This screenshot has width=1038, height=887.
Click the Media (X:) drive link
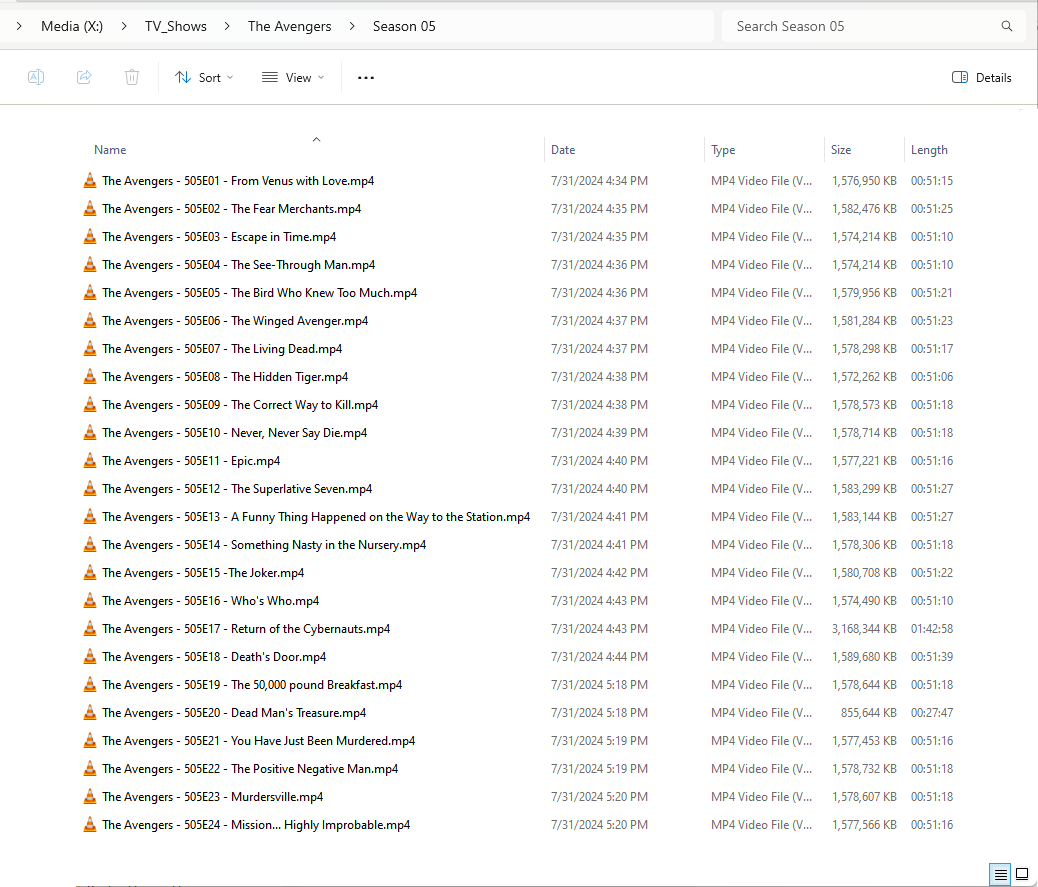pyautogui.click(x=71, y=26)
